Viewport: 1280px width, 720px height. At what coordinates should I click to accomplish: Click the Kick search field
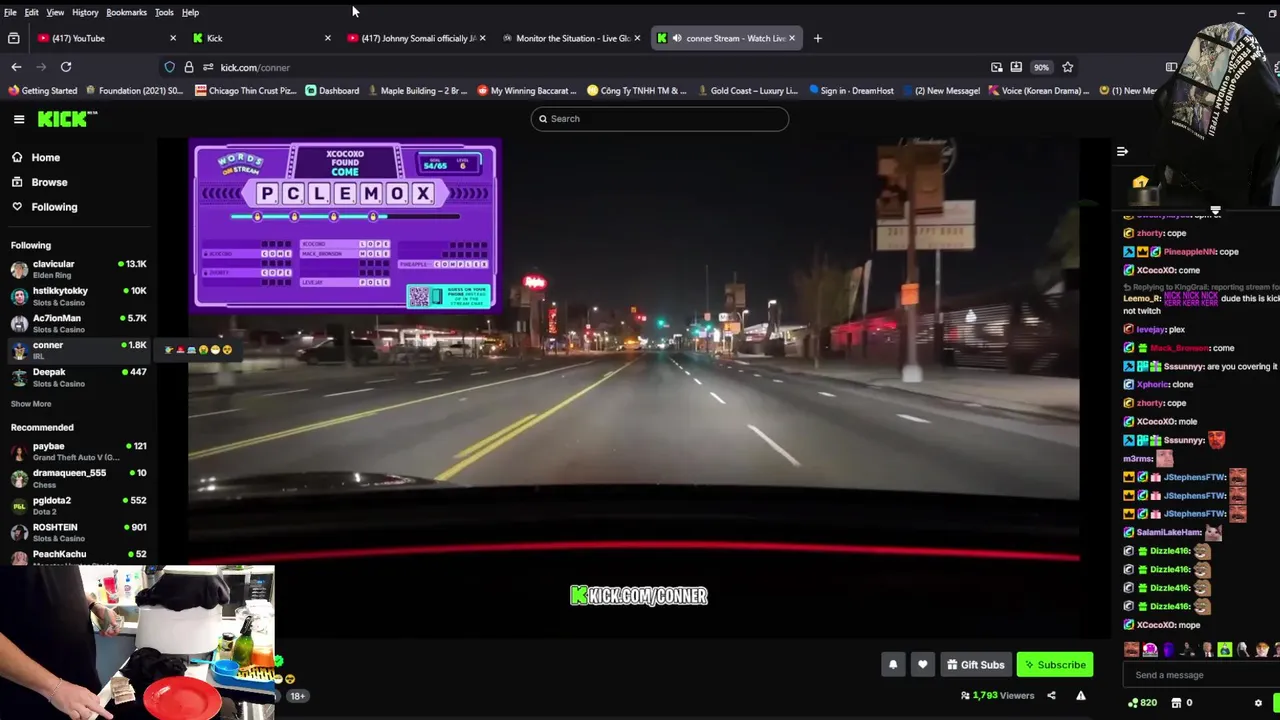click(659, 119)
